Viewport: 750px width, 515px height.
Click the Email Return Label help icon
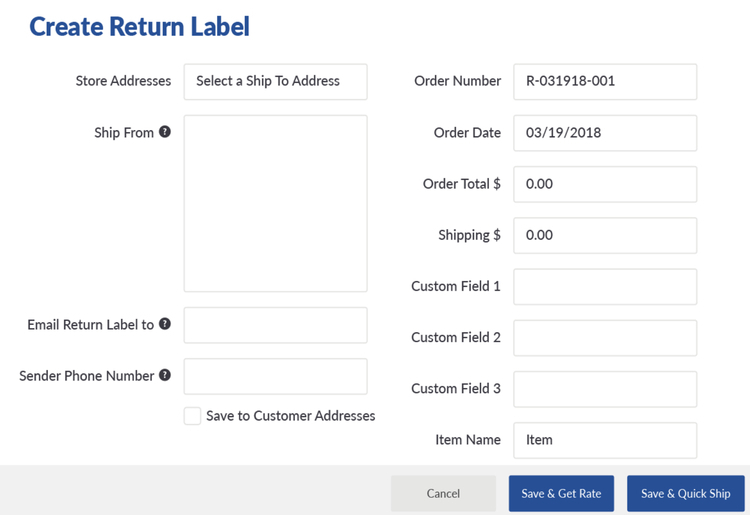click(165, 324)
